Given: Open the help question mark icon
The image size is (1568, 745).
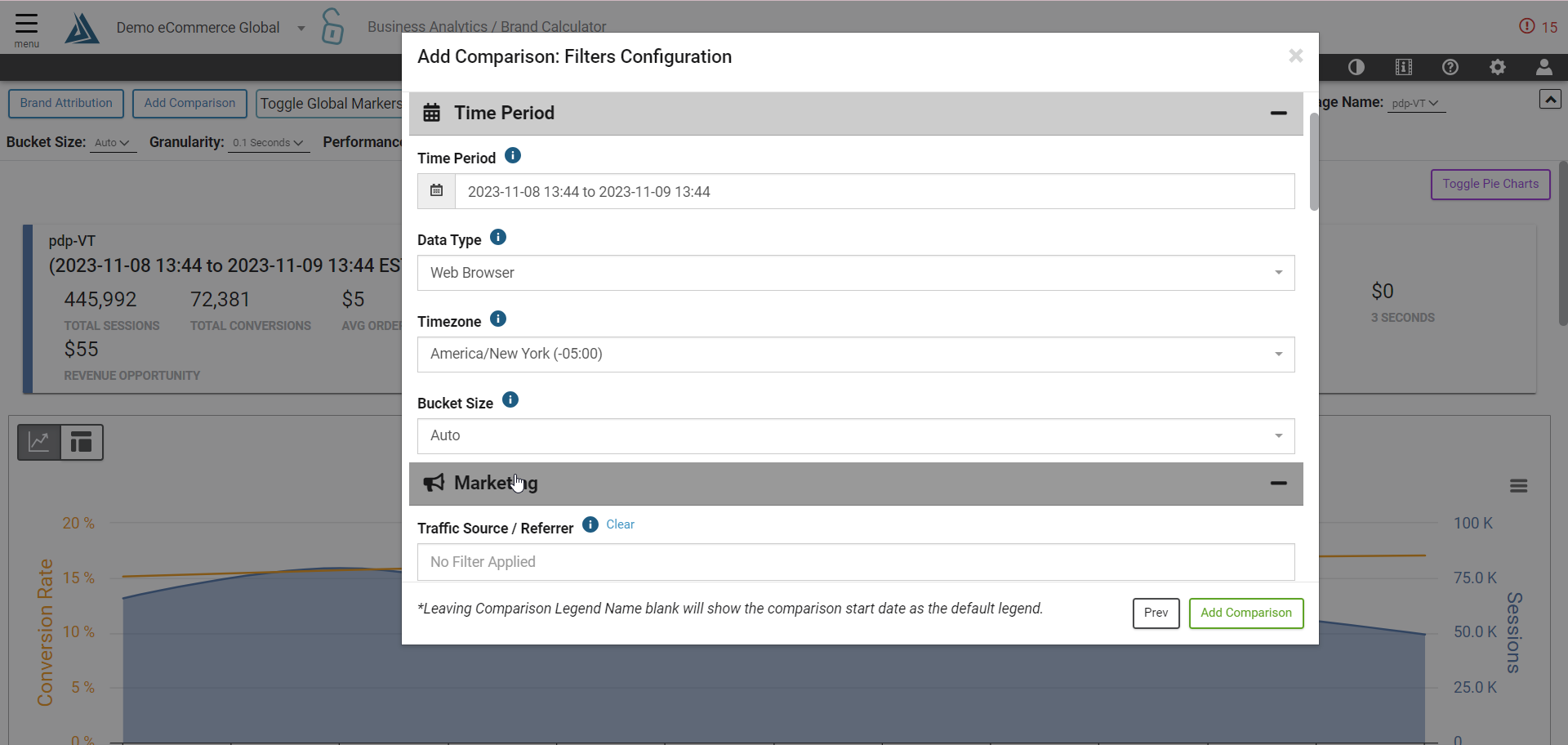Looking at the screenshot, I should (1450, 68).
